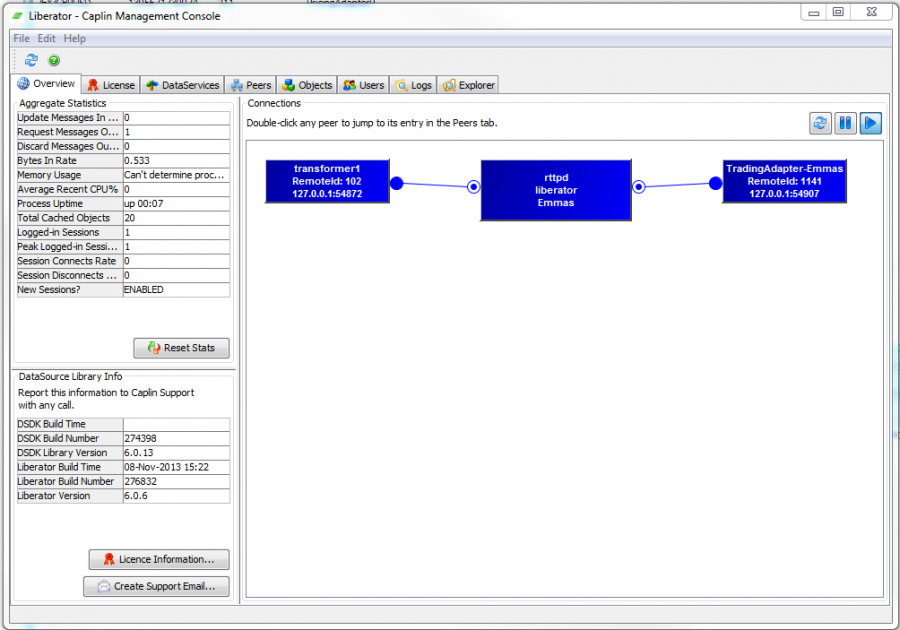Viewport: 900px width, 630px height.
Task: Click the New Sessions? ENABLED value
Action: 176,290
